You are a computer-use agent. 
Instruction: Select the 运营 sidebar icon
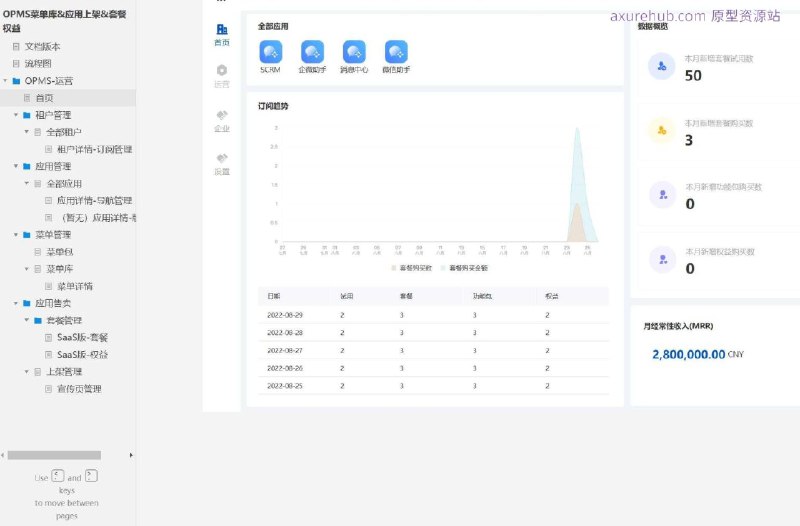(222, 70)
